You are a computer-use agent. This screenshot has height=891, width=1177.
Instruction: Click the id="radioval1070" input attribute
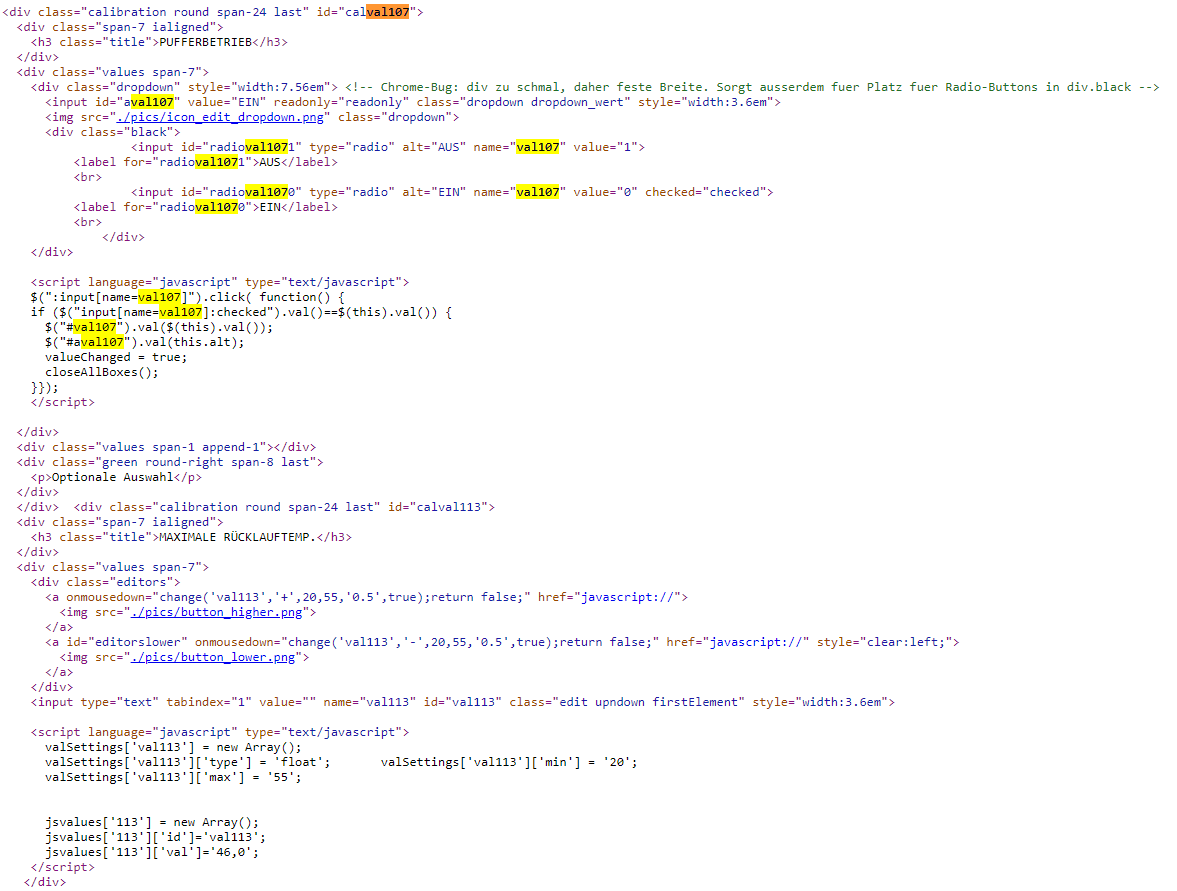(x=242, y=192)
